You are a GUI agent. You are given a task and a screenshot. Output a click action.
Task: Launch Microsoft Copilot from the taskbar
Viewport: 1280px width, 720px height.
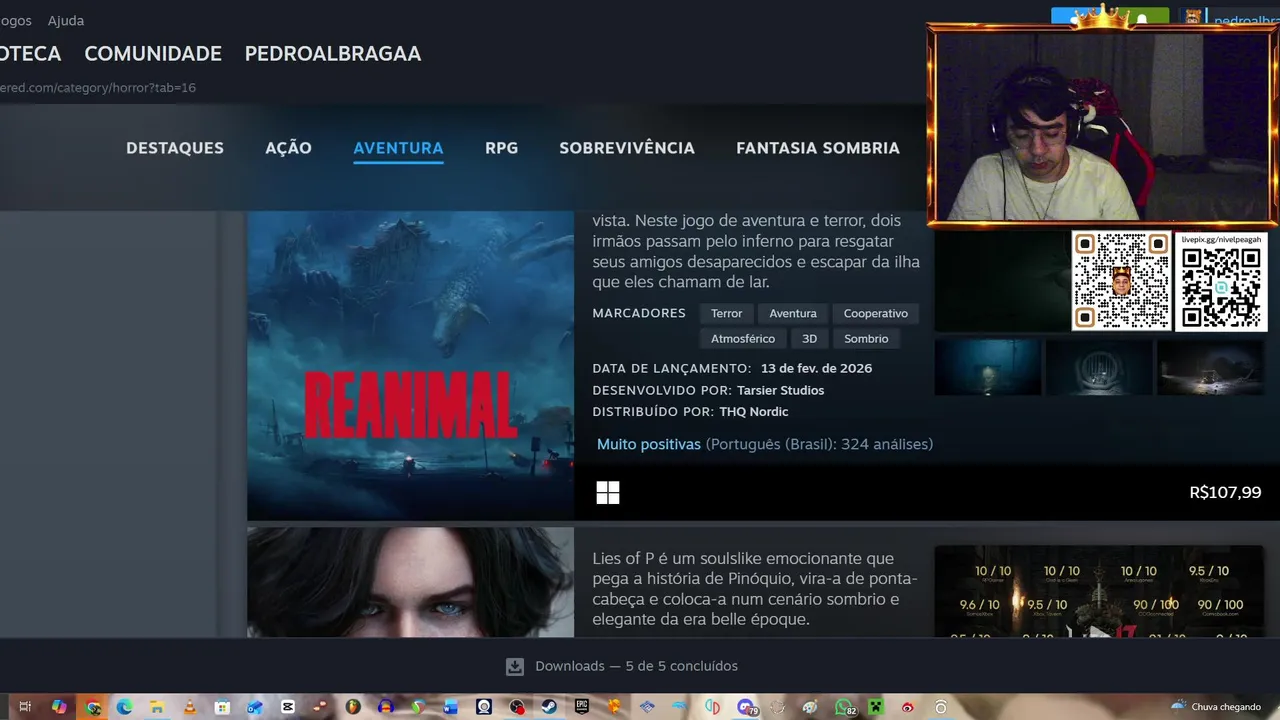tap(59, 707)
